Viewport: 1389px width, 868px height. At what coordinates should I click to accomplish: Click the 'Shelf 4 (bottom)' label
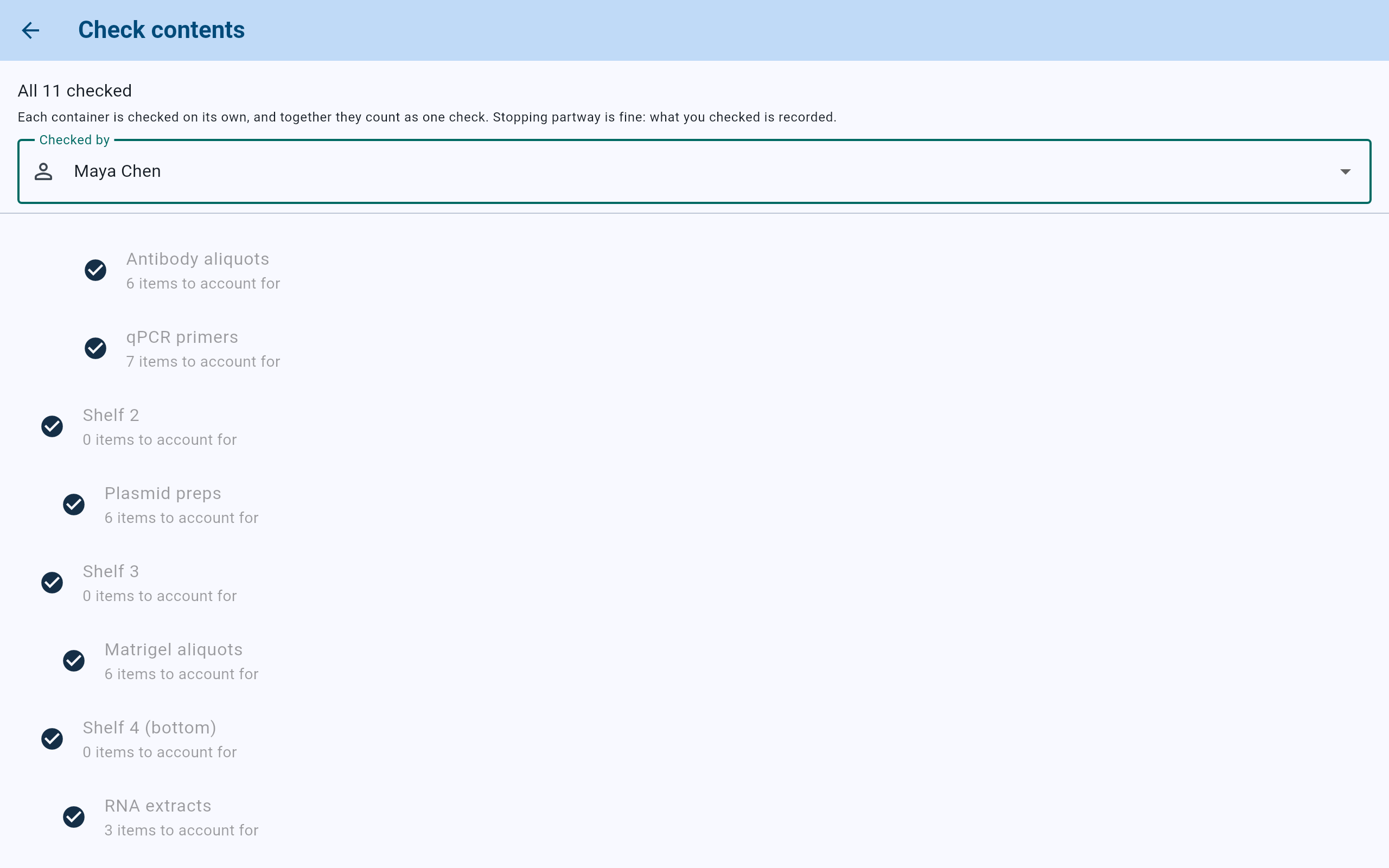point(149,728)
